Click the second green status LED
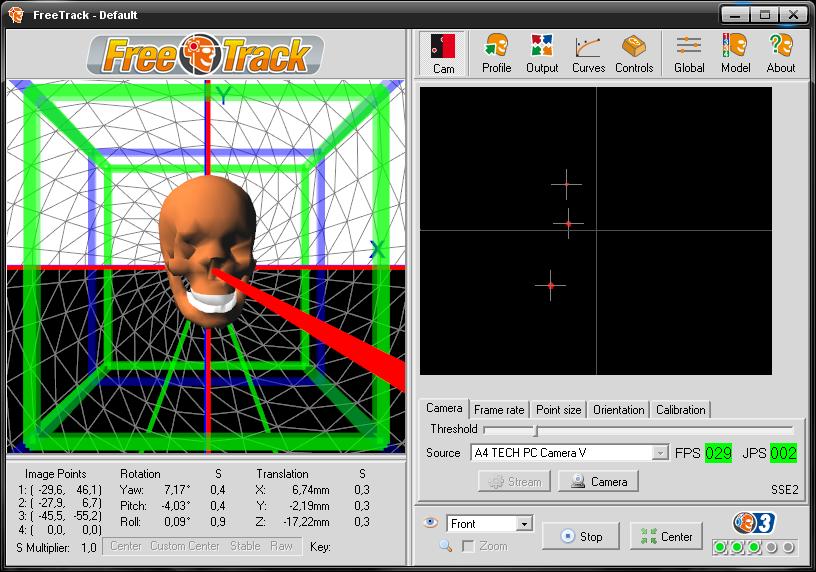 [737, 547]
